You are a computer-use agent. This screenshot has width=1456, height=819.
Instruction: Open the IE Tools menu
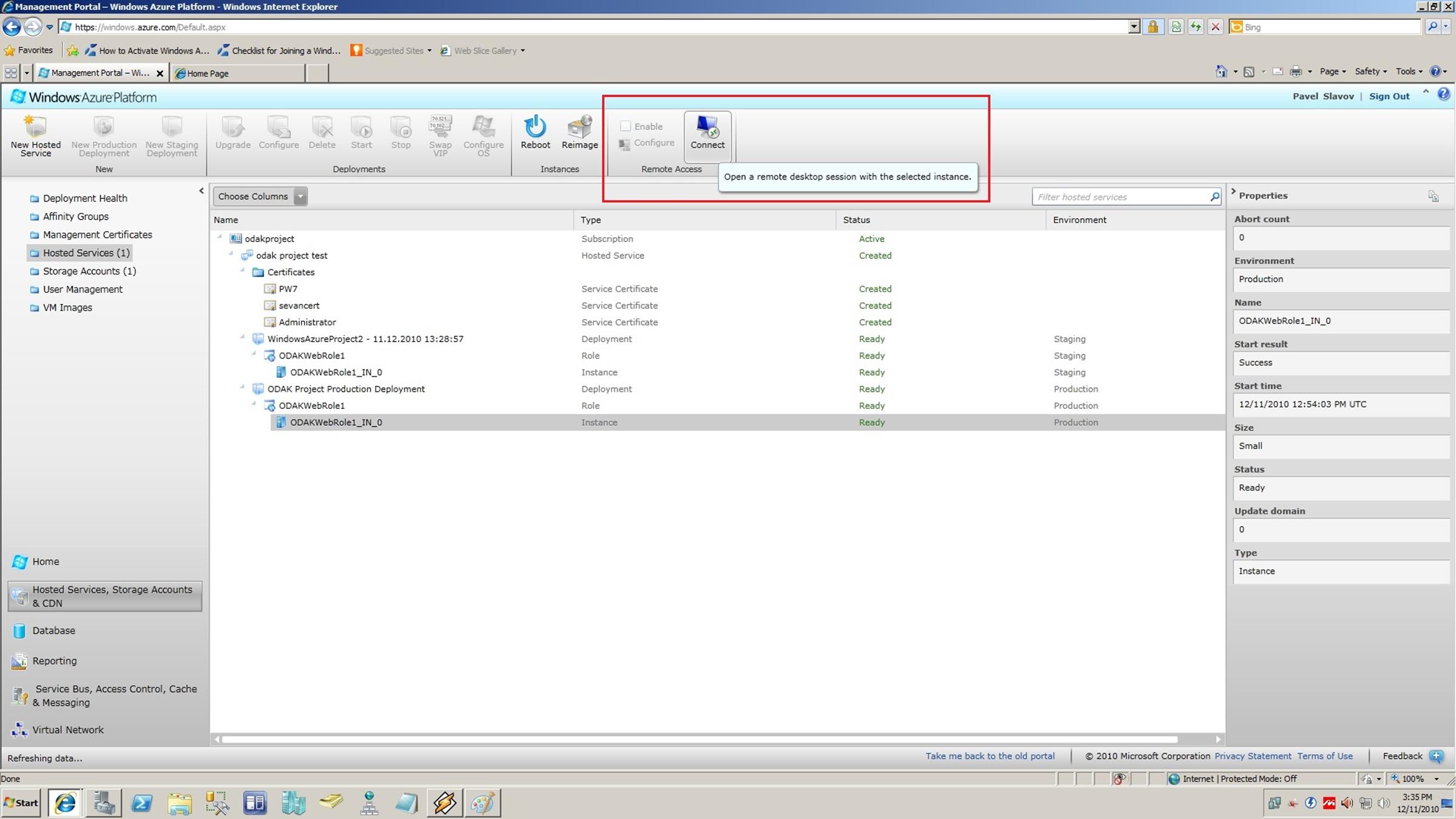[1409, 72]
